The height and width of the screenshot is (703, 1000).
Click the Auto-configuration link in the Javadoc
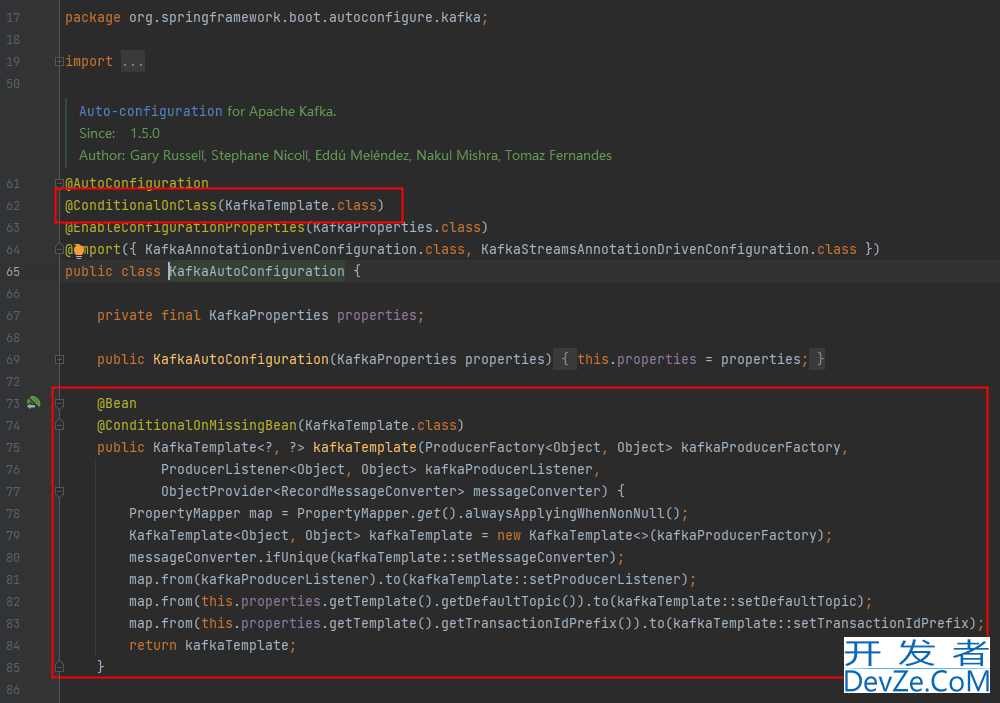tap(151, 111)
